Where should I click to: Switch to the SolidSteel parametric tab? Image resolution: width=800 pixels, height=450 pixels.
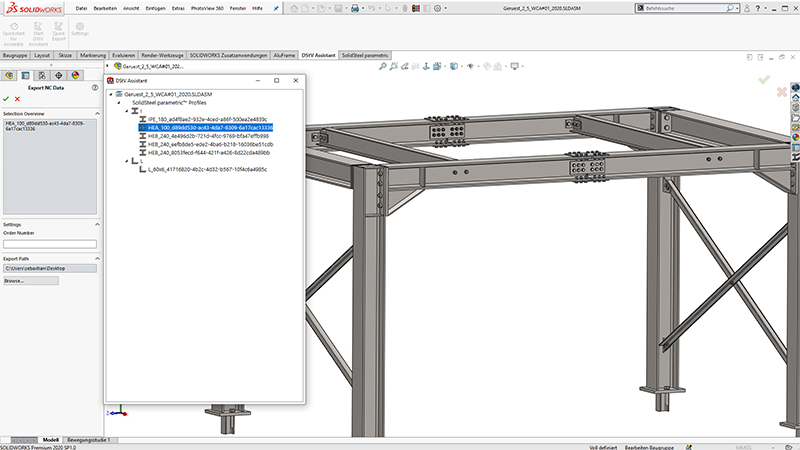pos(365,55)
